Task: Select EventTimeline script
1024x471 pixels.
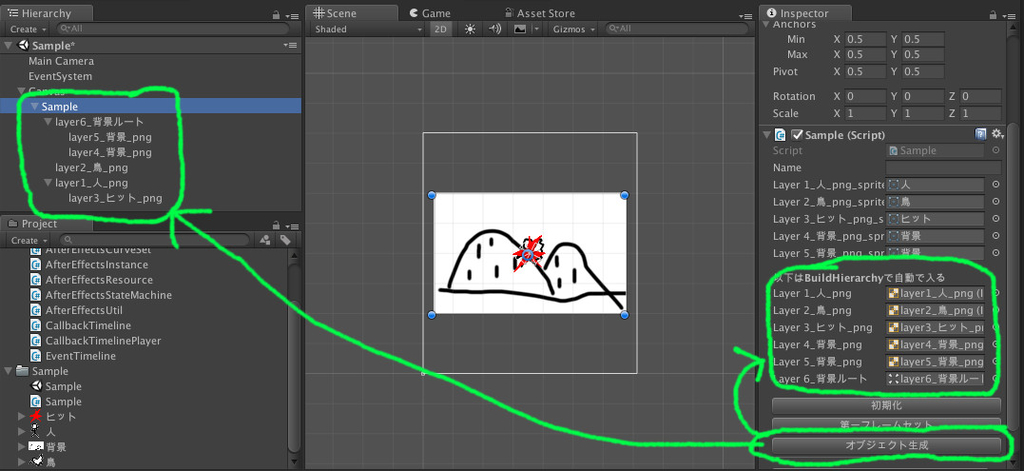Action: [81, 356]
